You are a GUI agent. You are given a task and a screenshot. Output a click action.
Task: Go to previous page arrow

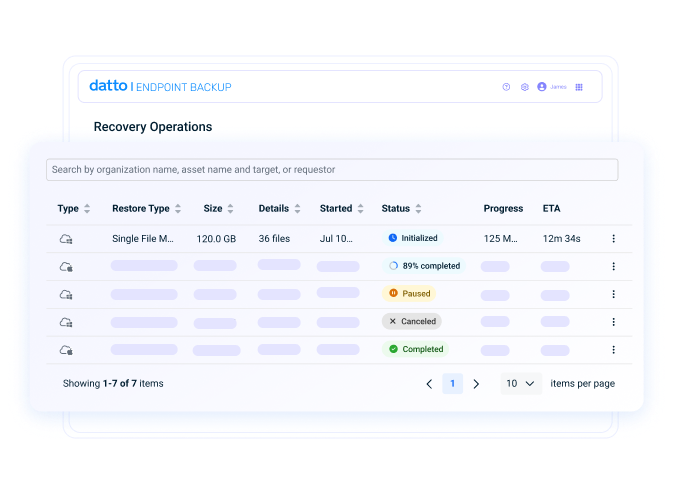tap(429, 384)
